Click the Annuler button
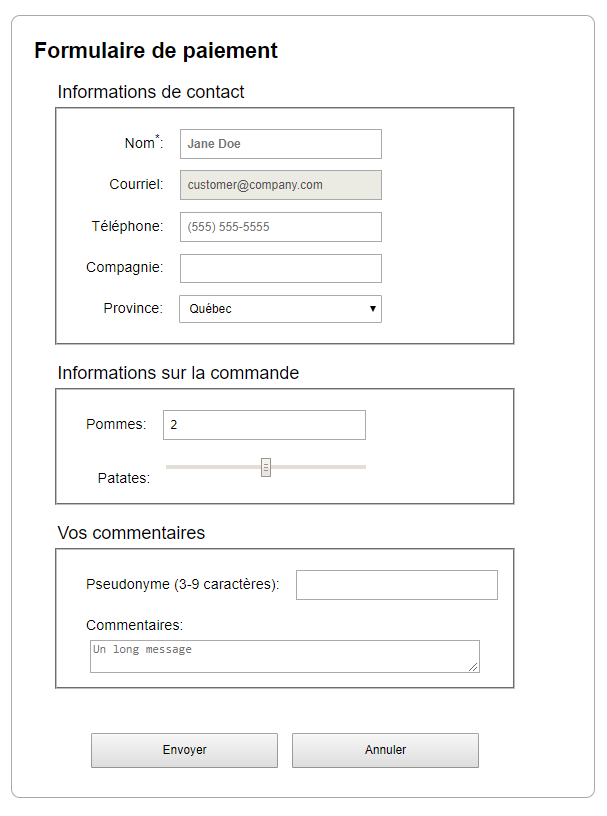The height and width of the screenshot is (816, 607). pos(385,750)
